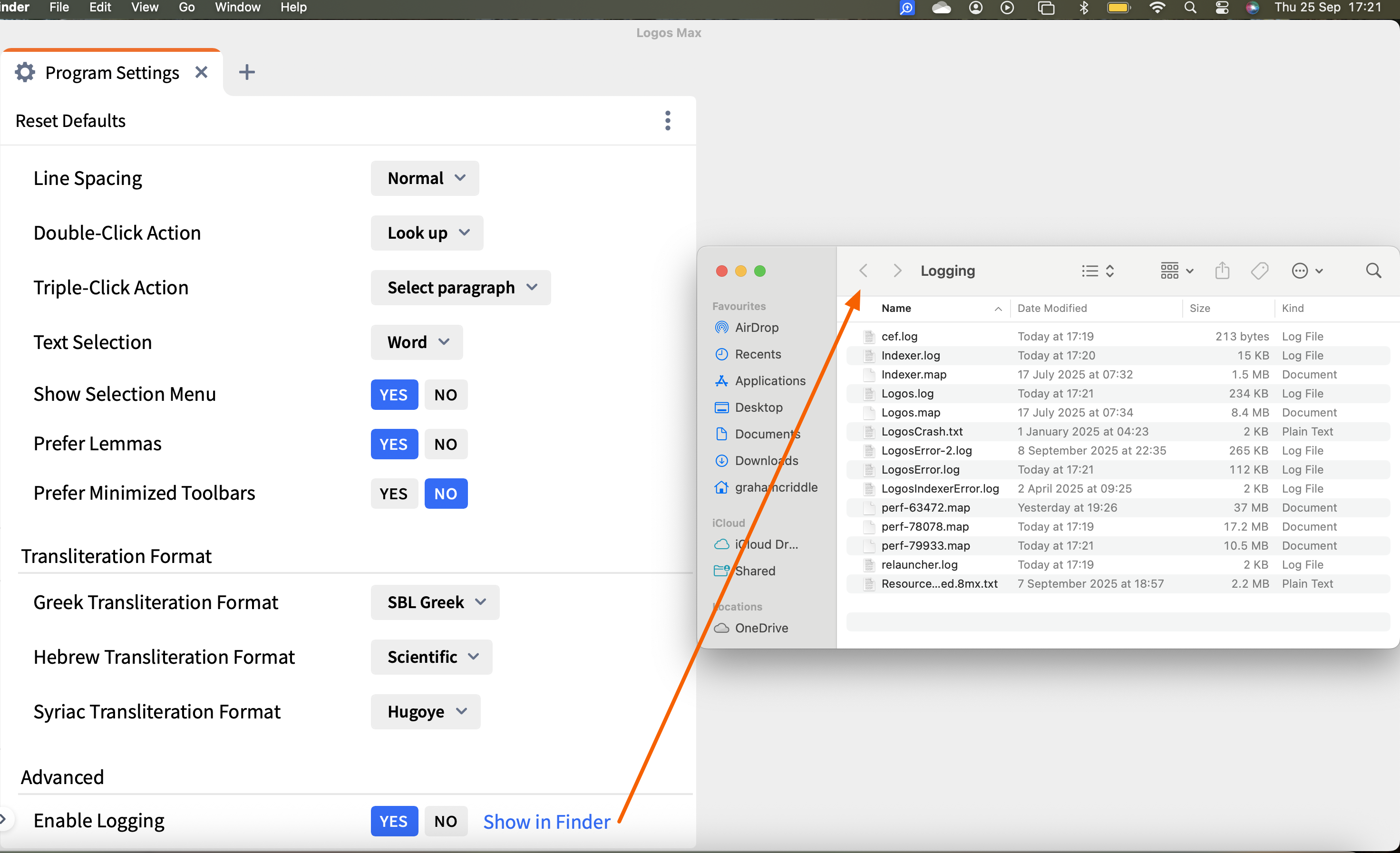
Task: Click the Finder tags icon
Action: 1260,271
